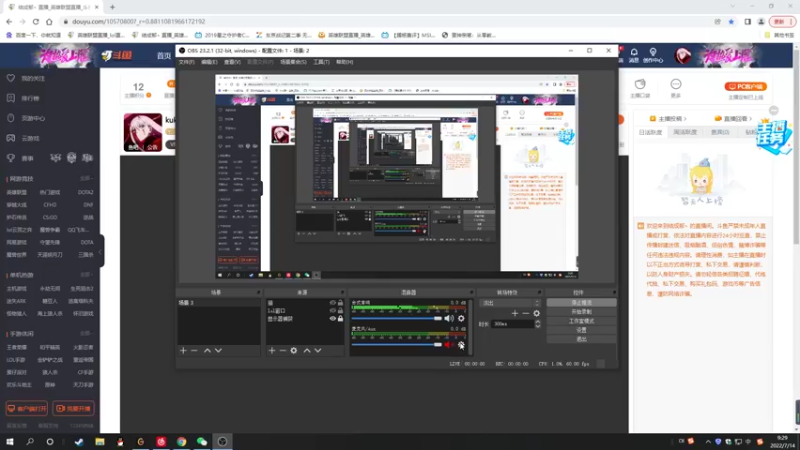Image resolution: width=800 pixels, height=450 pixels.
Task: Open the 消息 bell icon in Douyu header
Action: click(x=634, y=55)
